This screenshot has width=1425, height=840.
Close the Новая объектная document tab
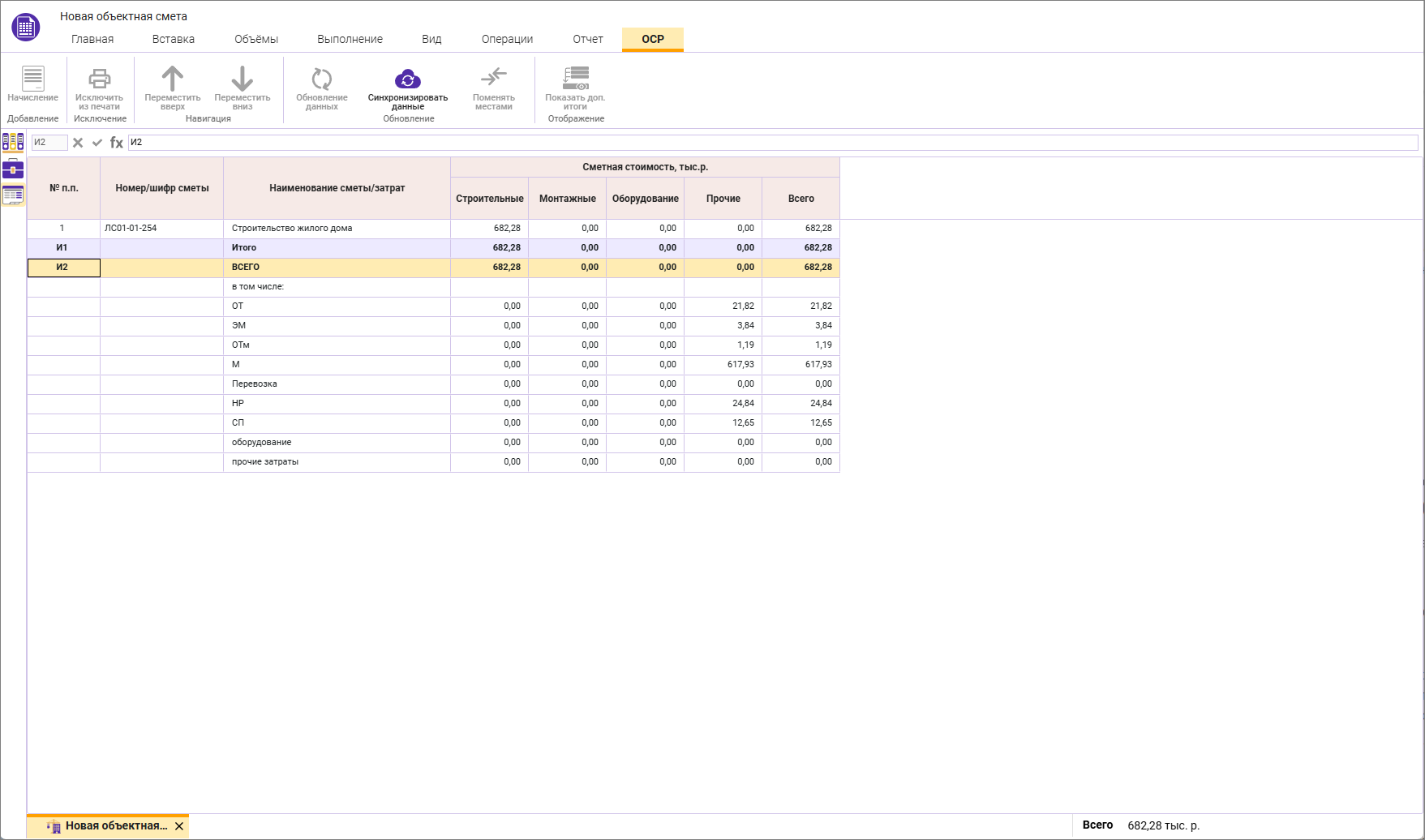click(179, 826)
